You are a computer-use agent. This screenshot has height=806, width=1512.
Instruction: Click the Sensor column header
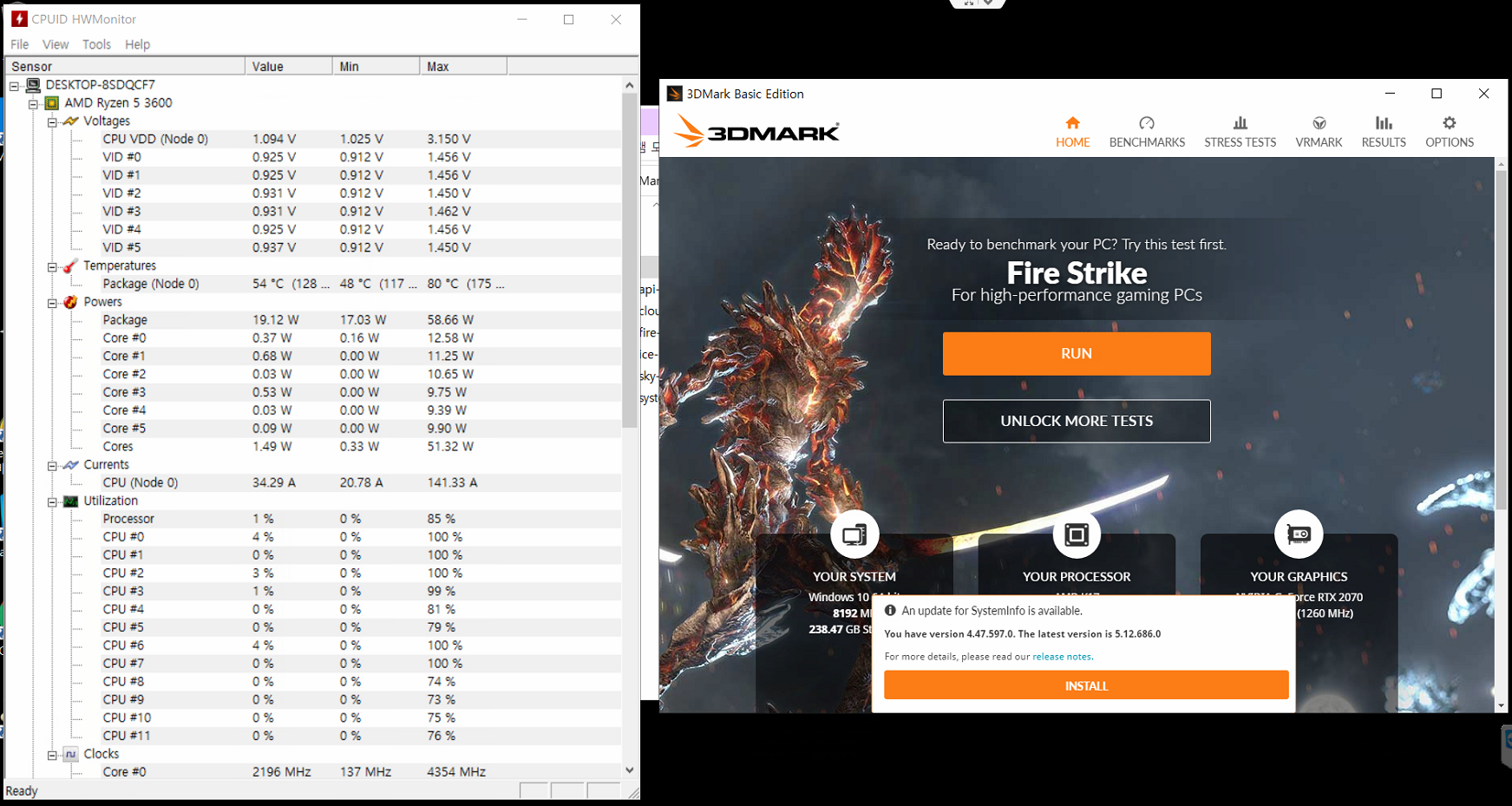(125, 66)
